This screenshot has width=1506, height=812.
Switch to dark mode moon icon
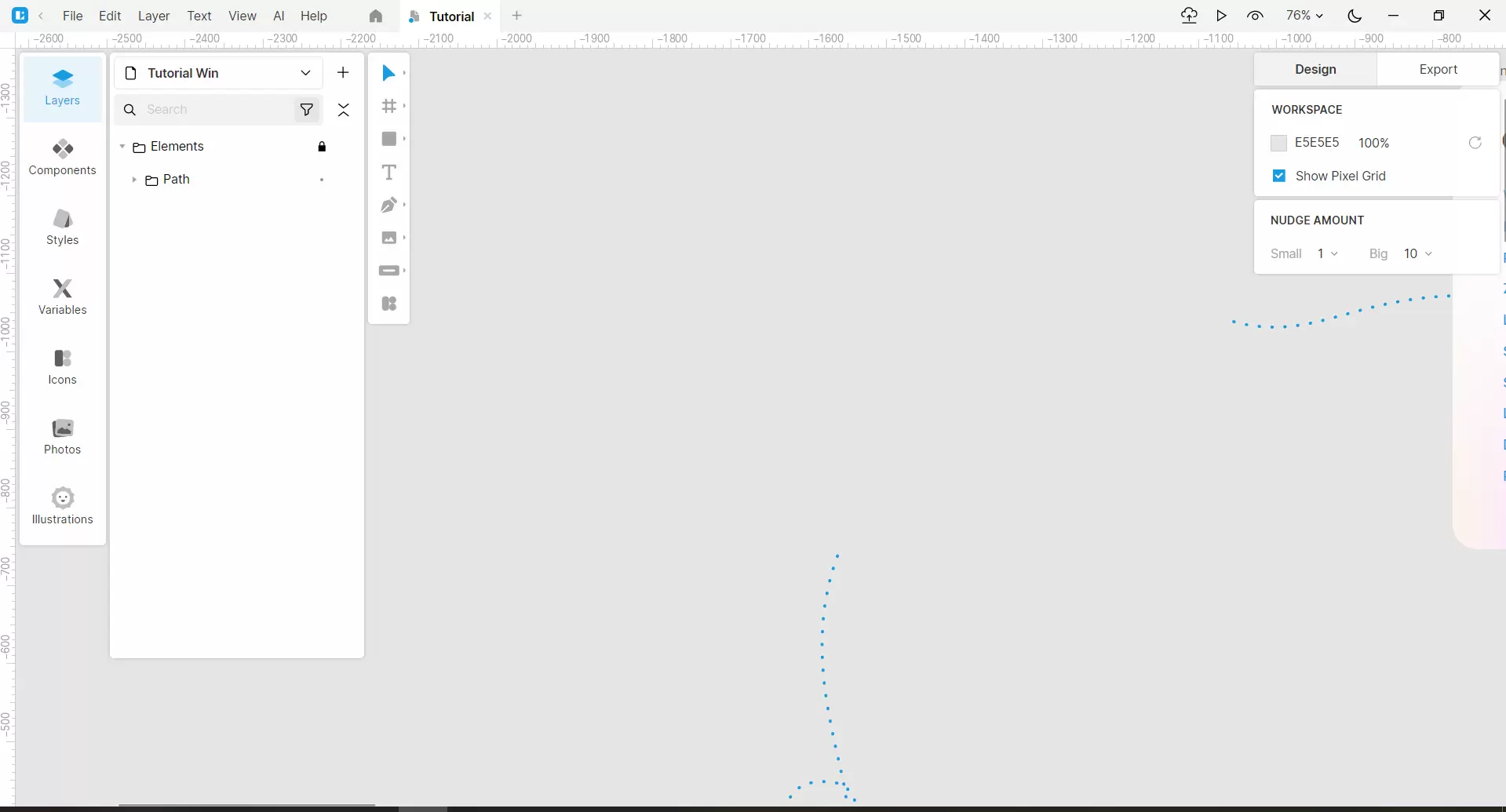(1355, 16)
